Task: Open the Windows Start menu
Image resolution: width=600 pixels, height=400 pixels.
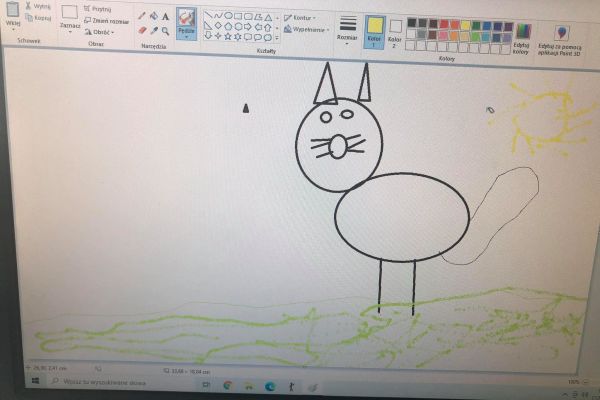Action: tap(35, 381)
